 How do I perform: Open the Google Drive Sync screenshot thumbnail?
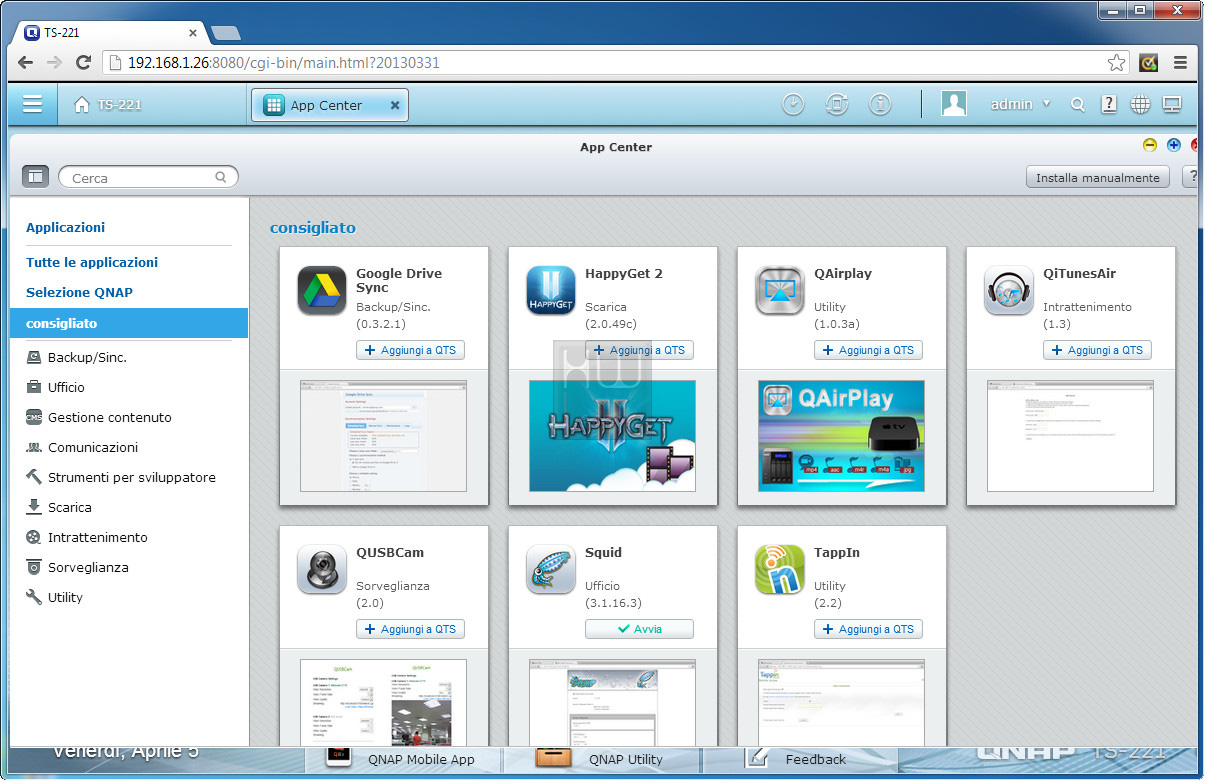(383, 435)
